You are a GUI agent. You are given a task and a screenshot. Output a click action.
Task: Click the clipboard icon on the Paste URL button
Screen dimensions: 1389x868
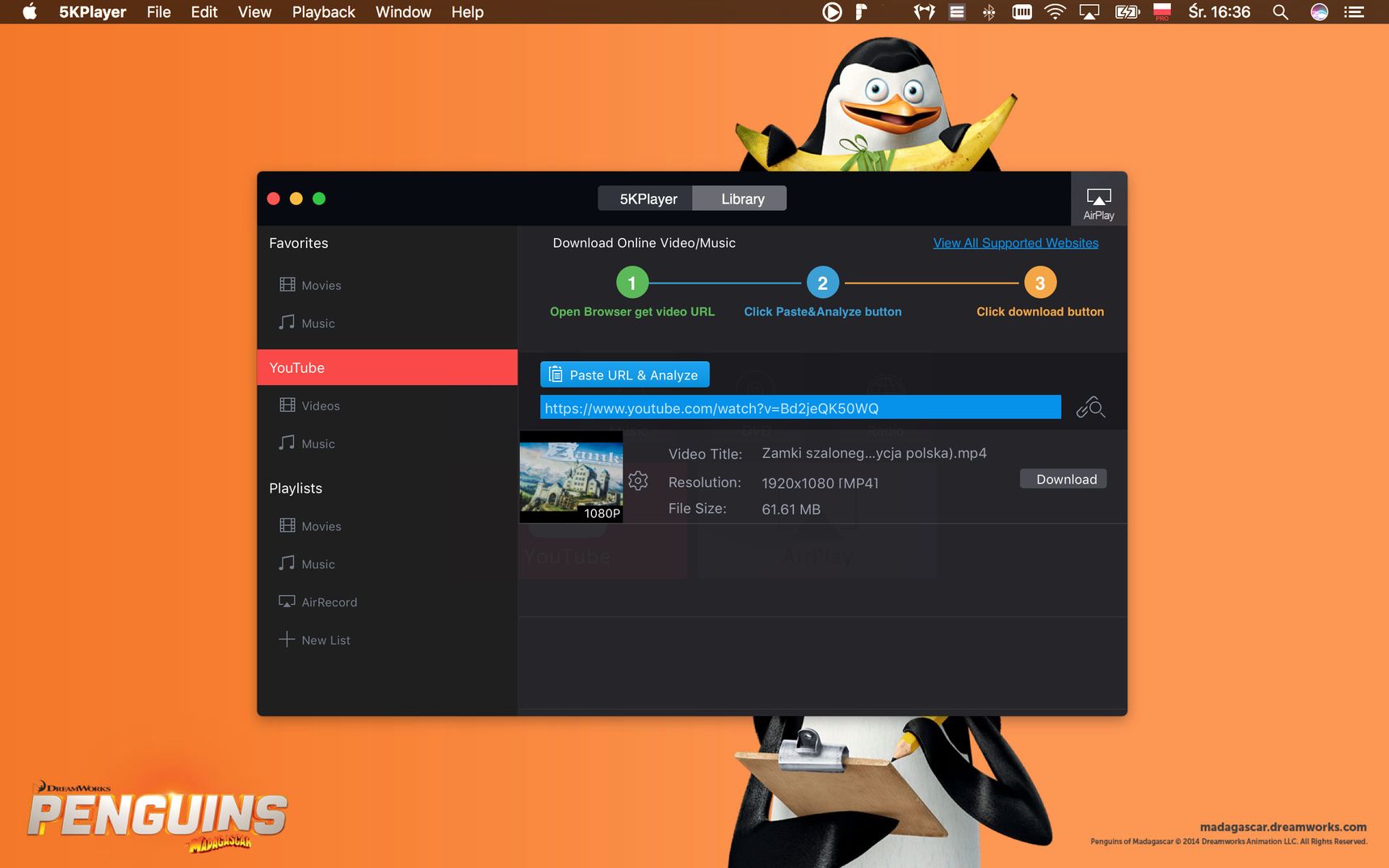[x=556, y=375]
